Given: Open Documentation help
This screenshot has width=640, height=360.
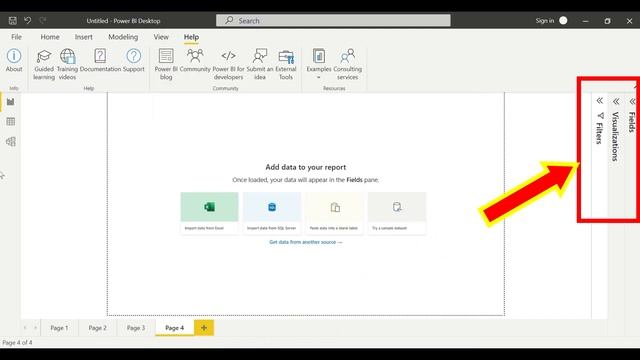Looking at the screenshot, I should point(100,60).
